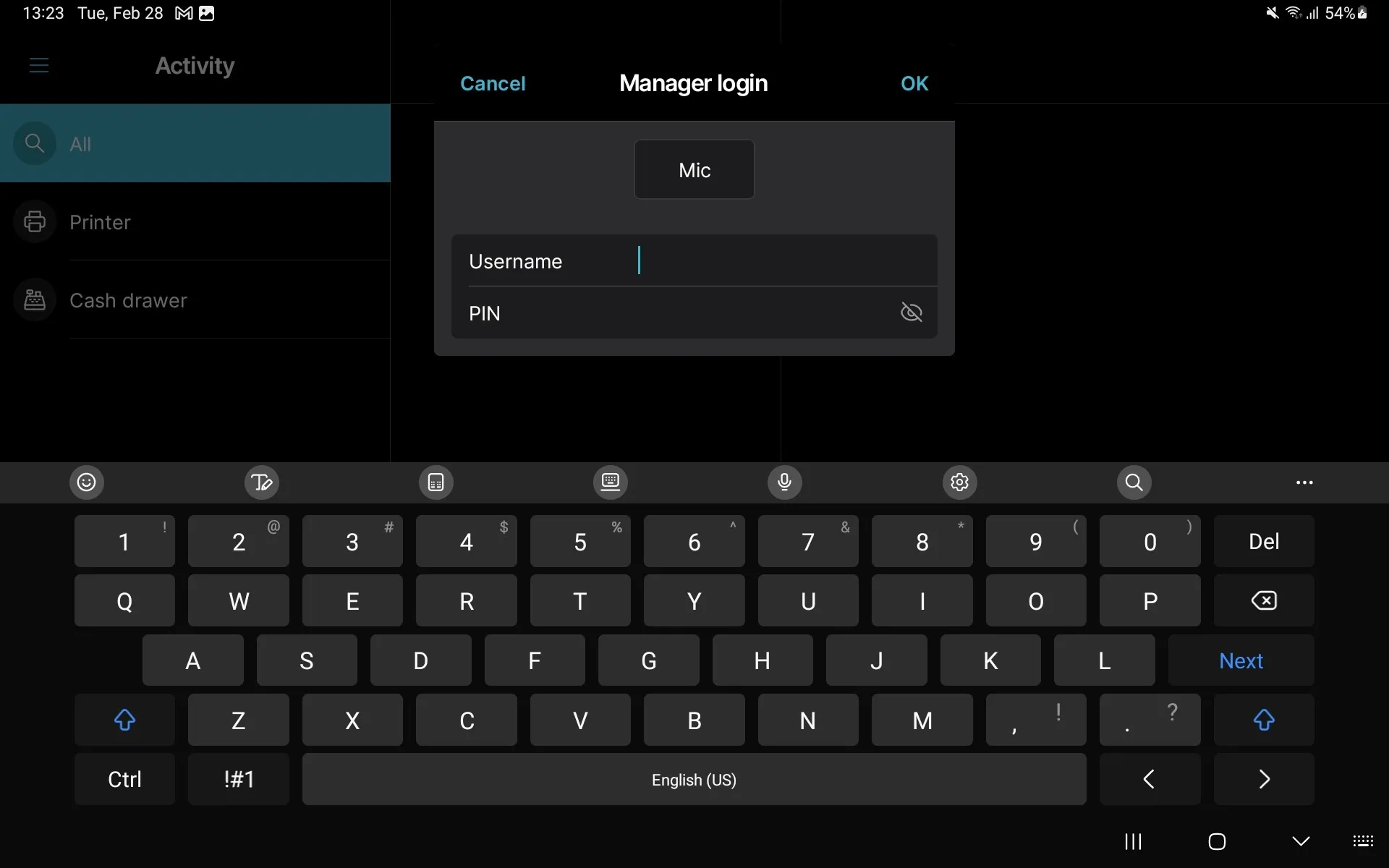Screen dimensions: 1389x868
Task: Open one-handed keyboard mode icon
Action: pos(436,482)
